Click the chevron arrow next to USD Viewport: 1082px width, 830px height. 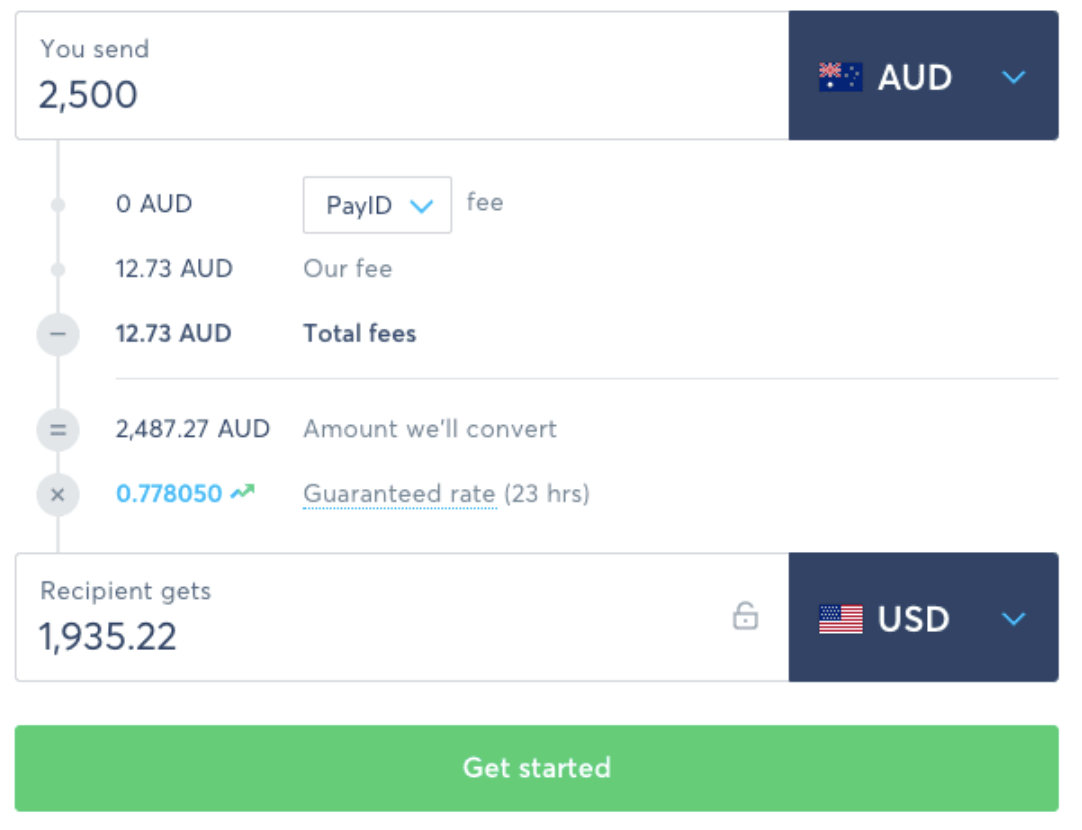point(1014,619)
